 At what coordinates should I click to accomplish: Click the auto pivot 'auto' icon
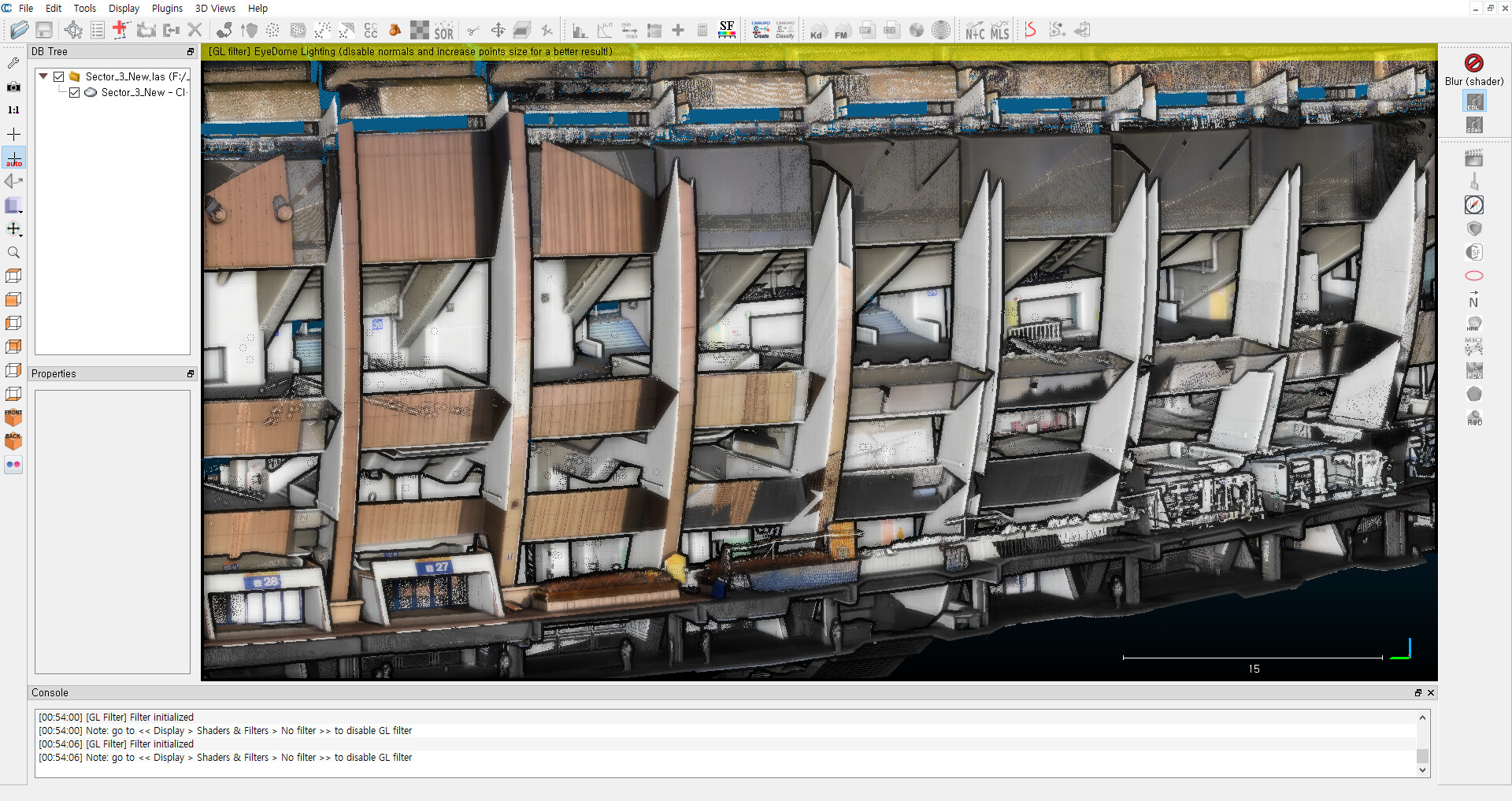[x=14, y=158]
